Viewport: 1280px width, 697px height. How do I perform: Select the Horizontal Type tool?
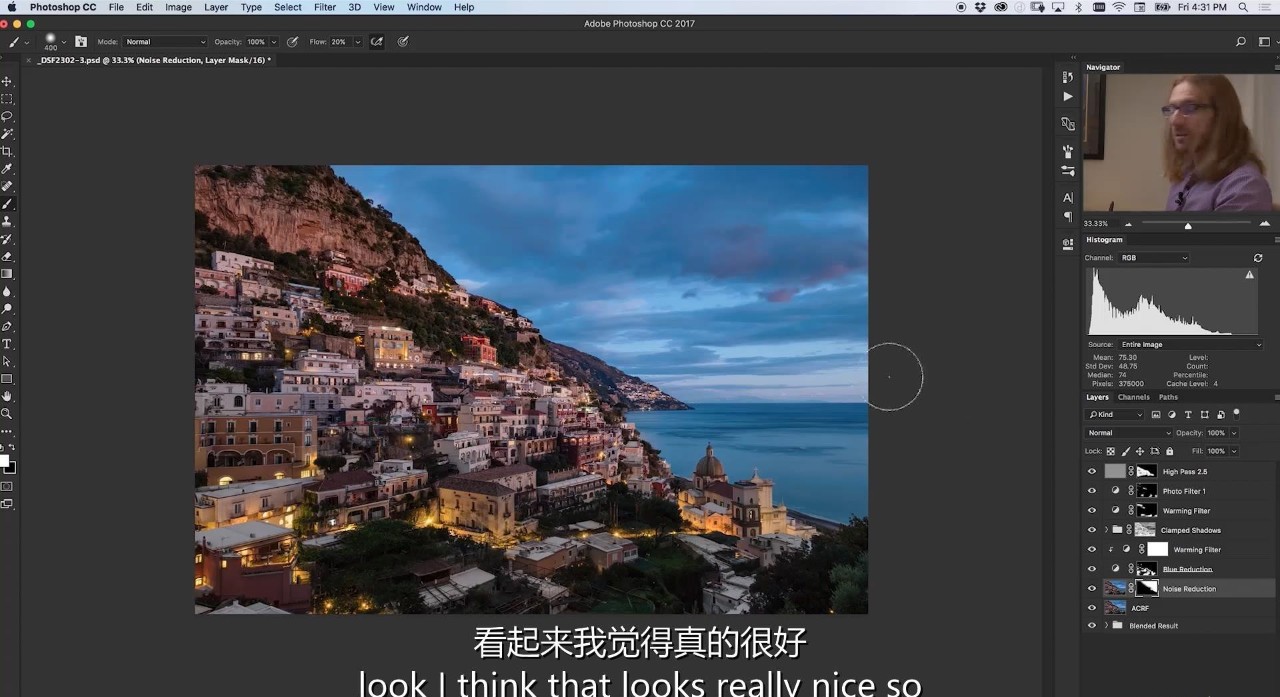tap(7, 344)
